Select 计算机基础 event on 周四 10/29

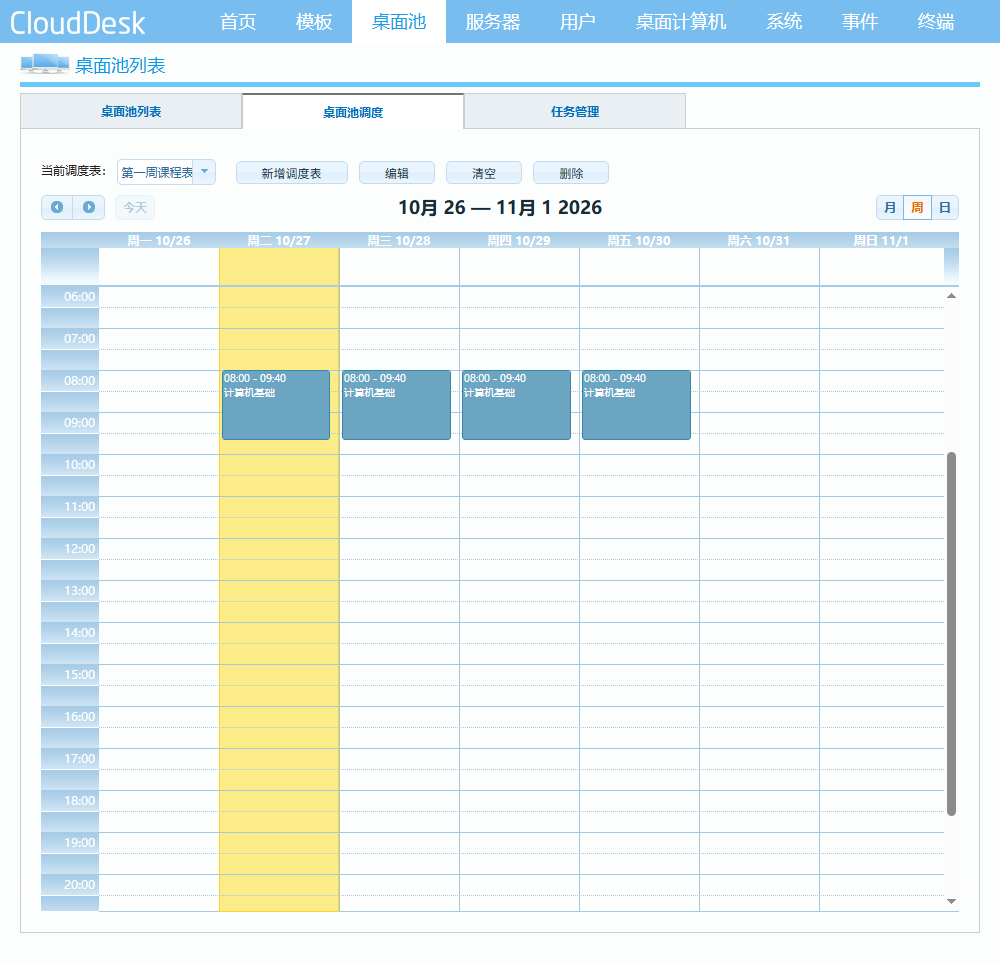tap(516, 405)
